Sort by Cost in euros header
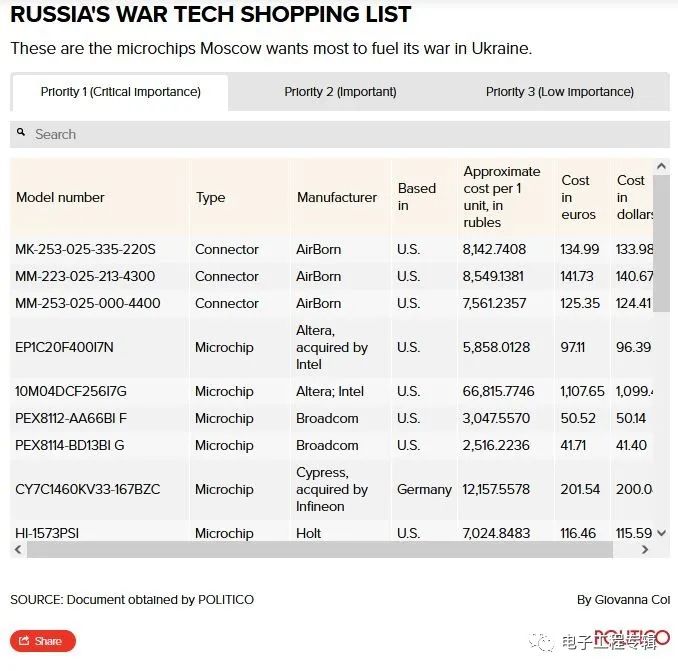 click(x=578, y=198)
